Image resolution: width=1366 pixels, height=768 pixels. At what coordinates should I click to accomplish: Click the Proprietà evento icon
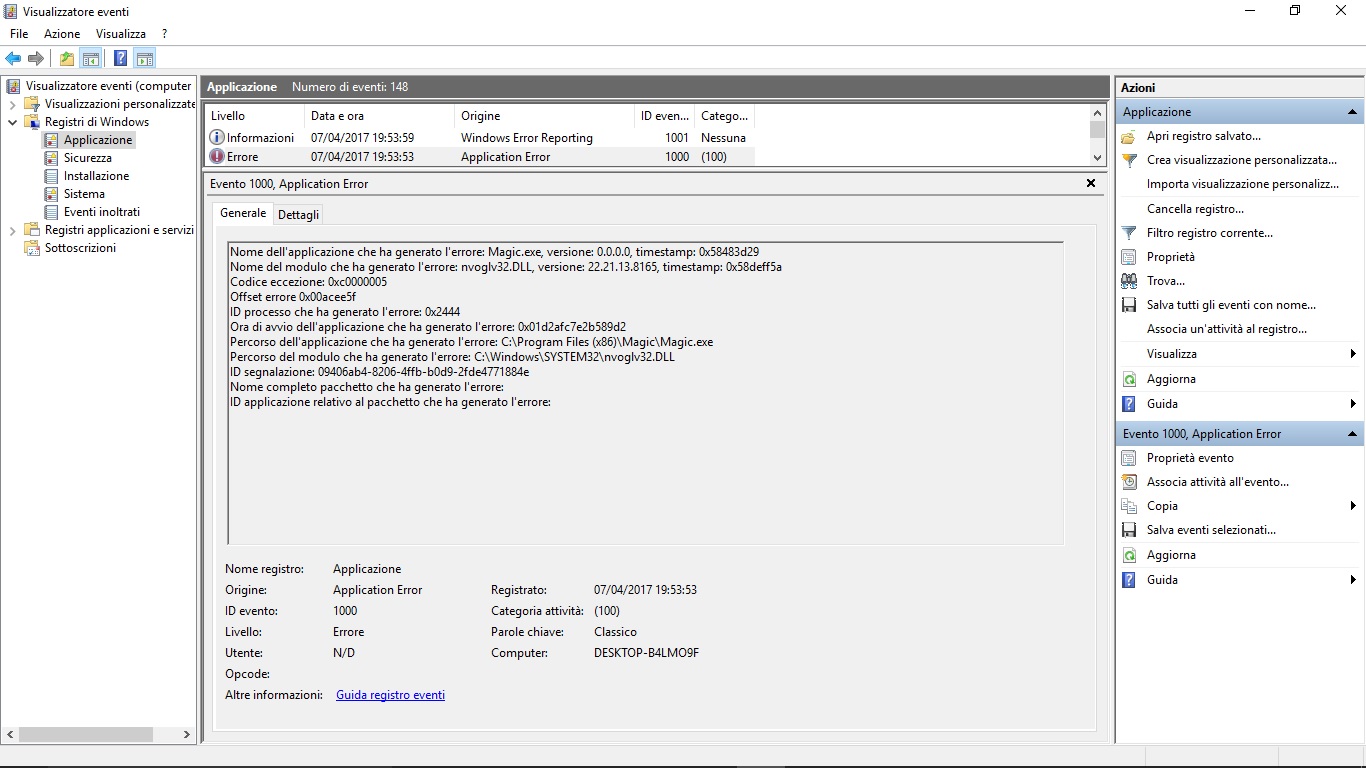point(1129,458)
